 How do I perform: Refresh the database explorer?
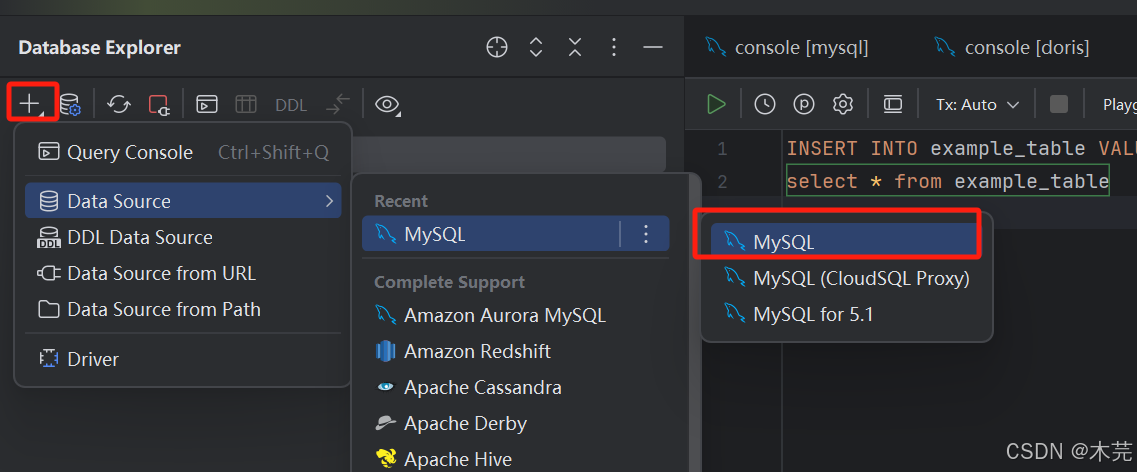pyautogui.click(x=119, y=104)
